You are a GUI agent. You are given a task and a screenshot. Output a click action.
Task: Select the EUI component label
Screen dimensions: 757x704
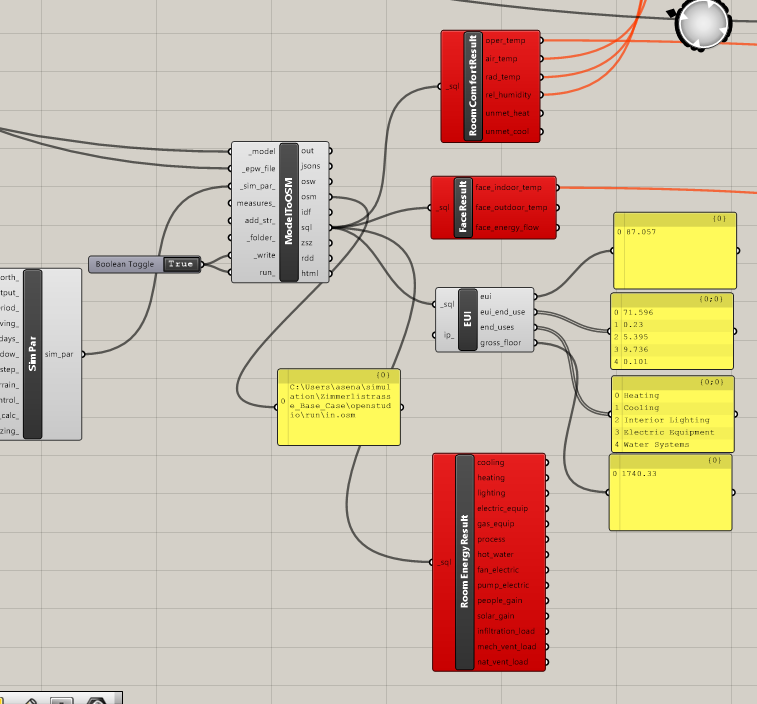click(467, 319)
